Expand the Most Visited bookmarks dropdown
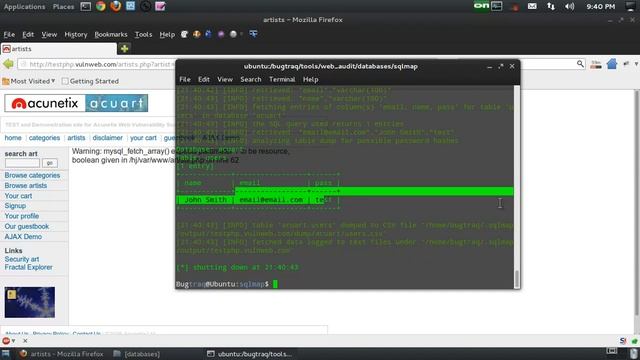The image size is (640, 360). [x=29, y=81]
